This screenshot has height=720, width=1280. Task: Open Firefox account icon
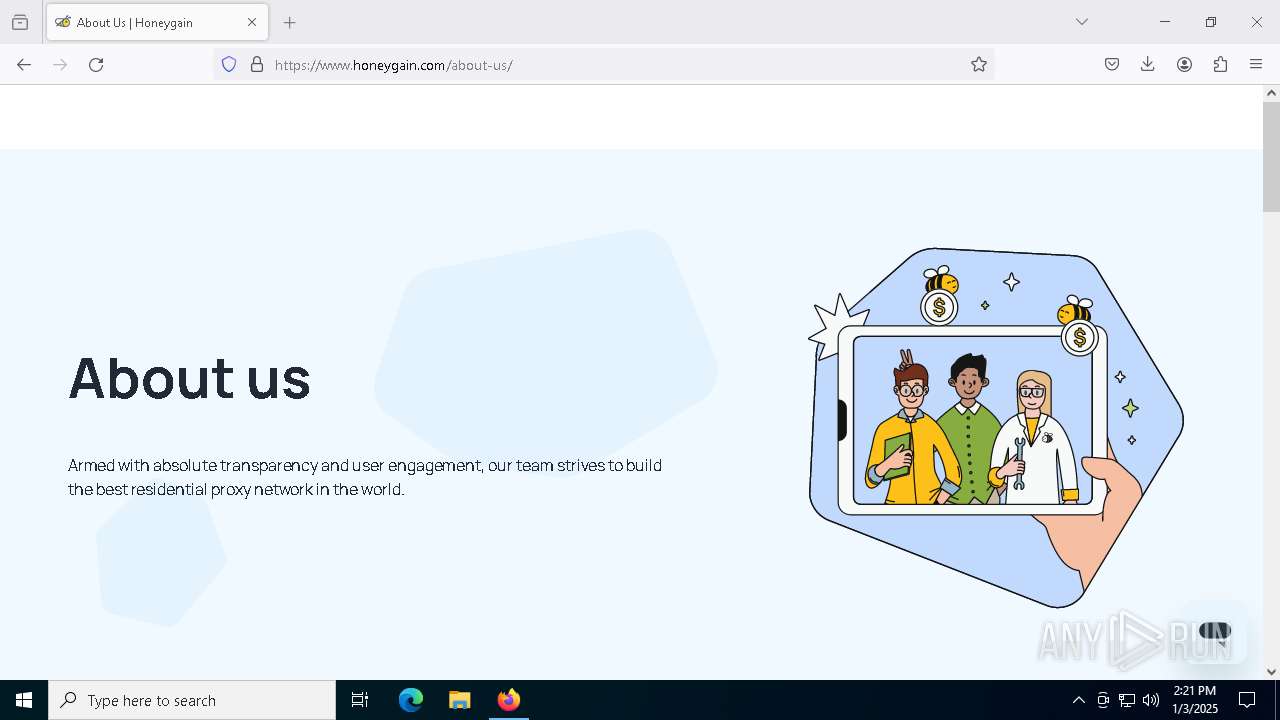point(1184,64)
